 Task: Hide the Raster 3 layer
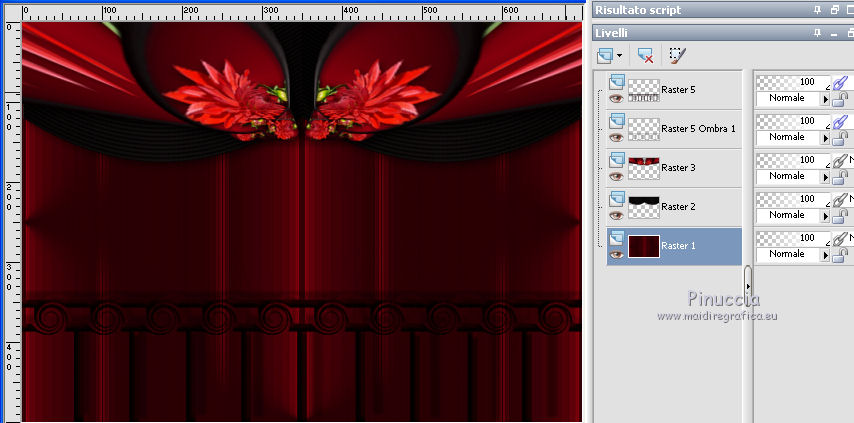[616, 176]
